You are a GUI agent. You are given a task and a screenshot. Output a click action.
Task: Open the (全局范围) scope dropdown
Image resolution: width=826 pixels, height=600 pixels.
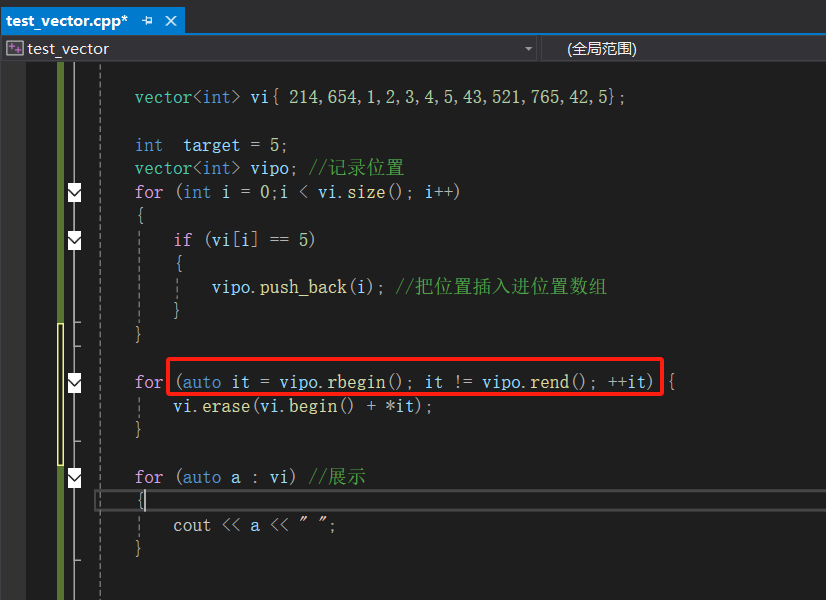(685, 49)
